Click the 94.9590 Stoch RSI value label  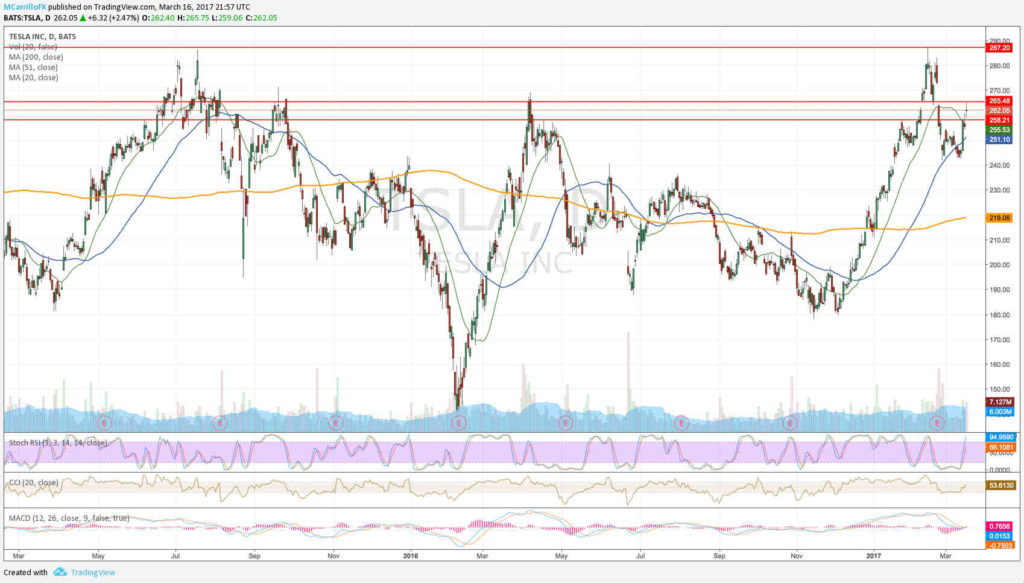1000,437
